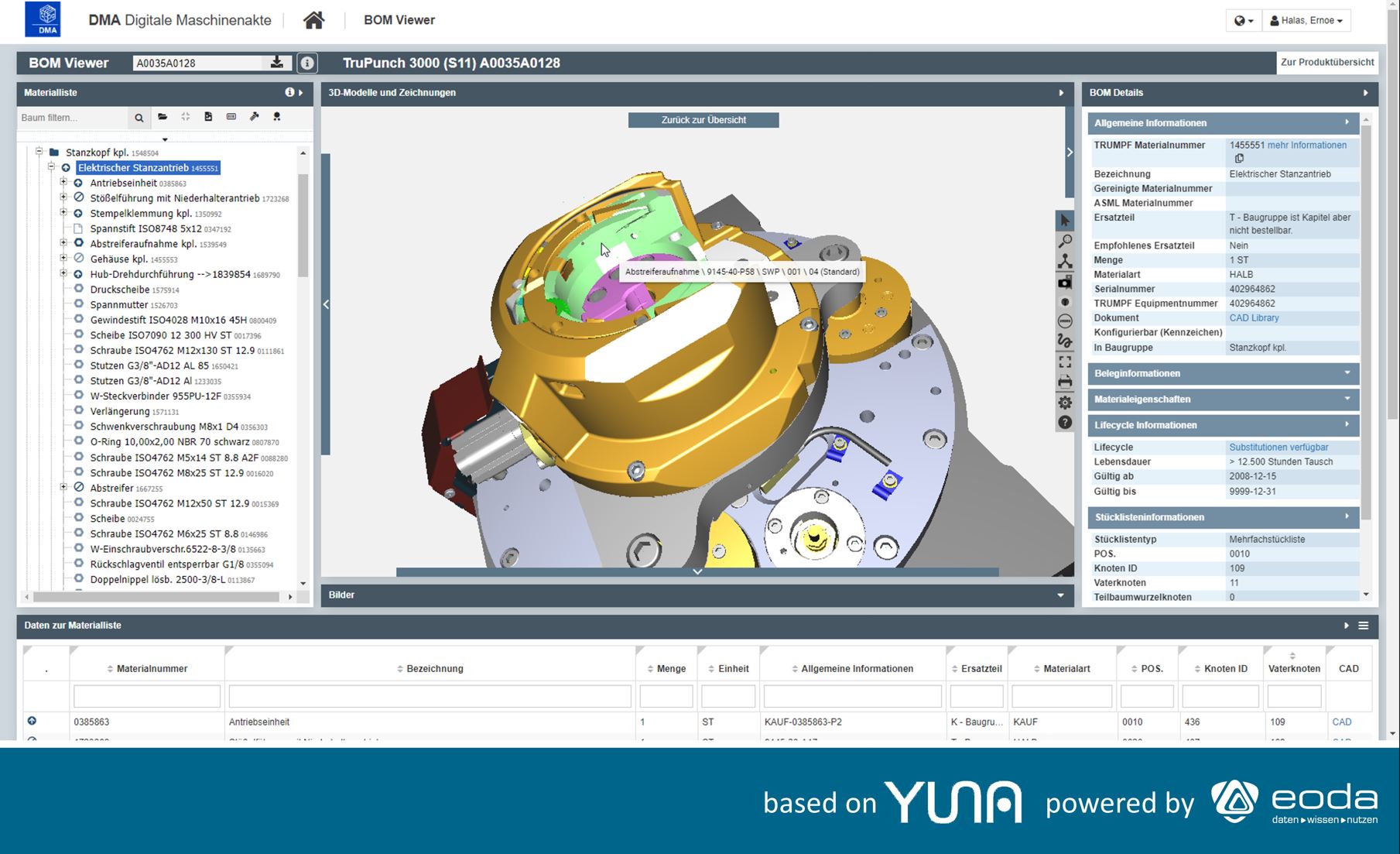This screenshot has width=1400, height=854.
Task: Open the hamburger menu in Daten zur Materialliste
Action: point(1363,626)
